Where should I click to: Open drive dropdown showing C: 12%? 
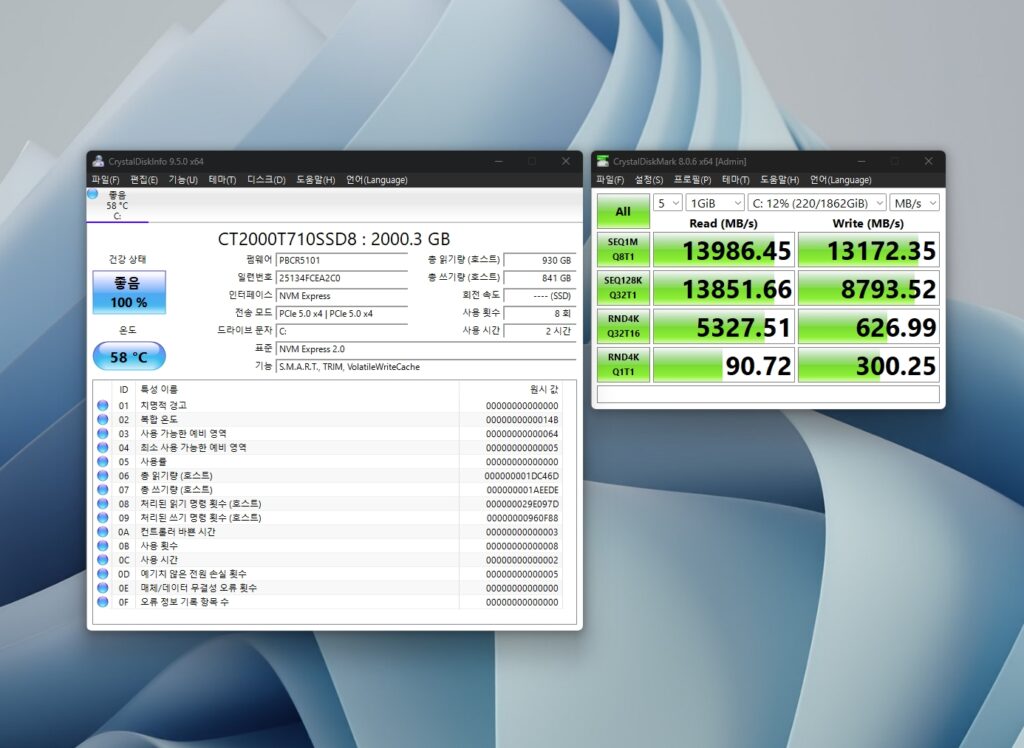coord(817,203)
